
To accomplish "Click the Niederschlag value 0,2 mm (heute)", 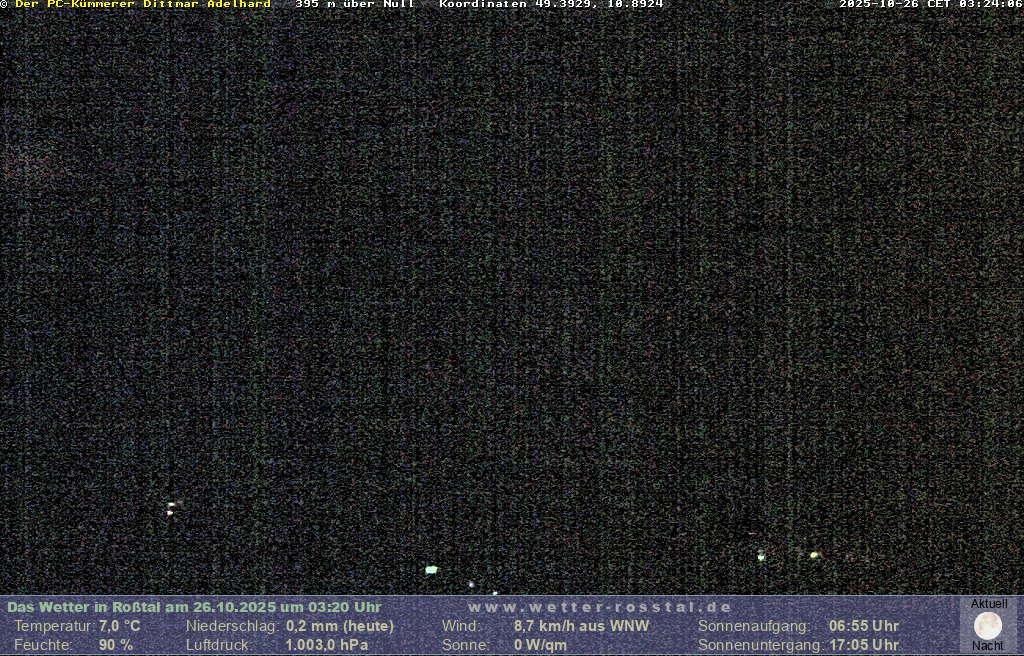I will coord(340,626).
